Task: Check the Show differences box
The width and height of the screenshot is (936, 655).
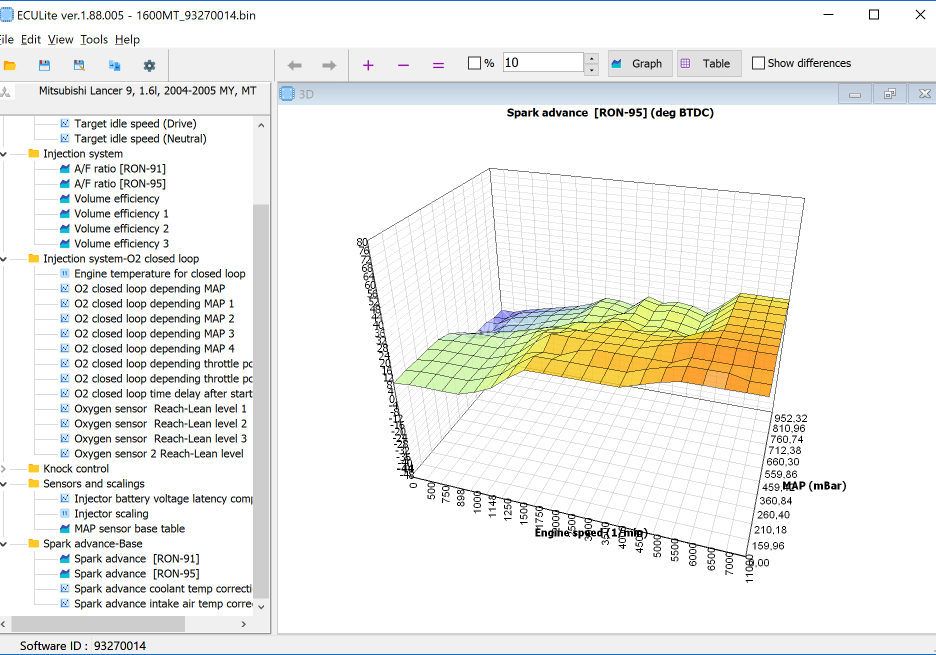Action: [x=759, y=63]
